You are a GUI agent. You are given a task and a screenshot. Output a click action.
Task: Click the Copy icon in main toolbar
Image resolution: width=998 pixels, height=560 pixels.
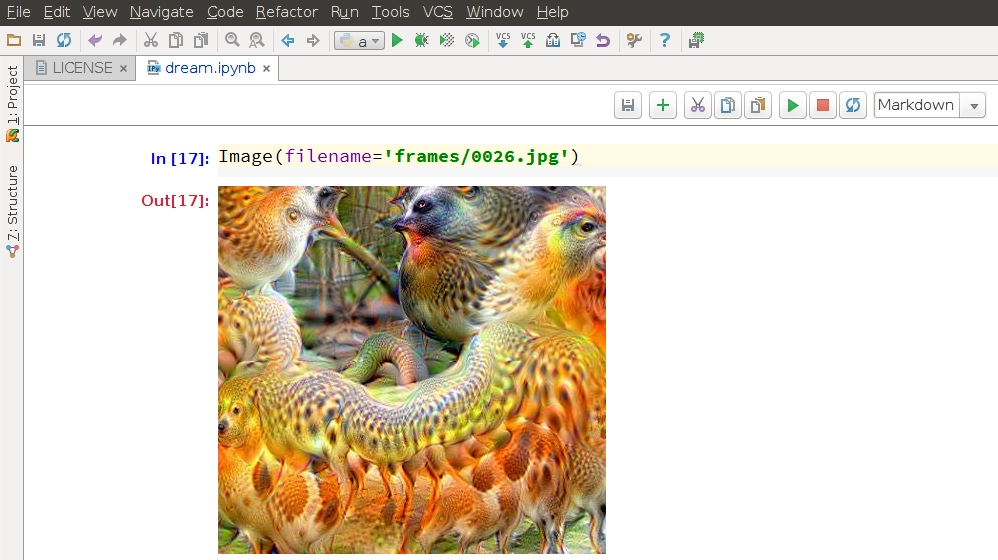click(176, 41)
